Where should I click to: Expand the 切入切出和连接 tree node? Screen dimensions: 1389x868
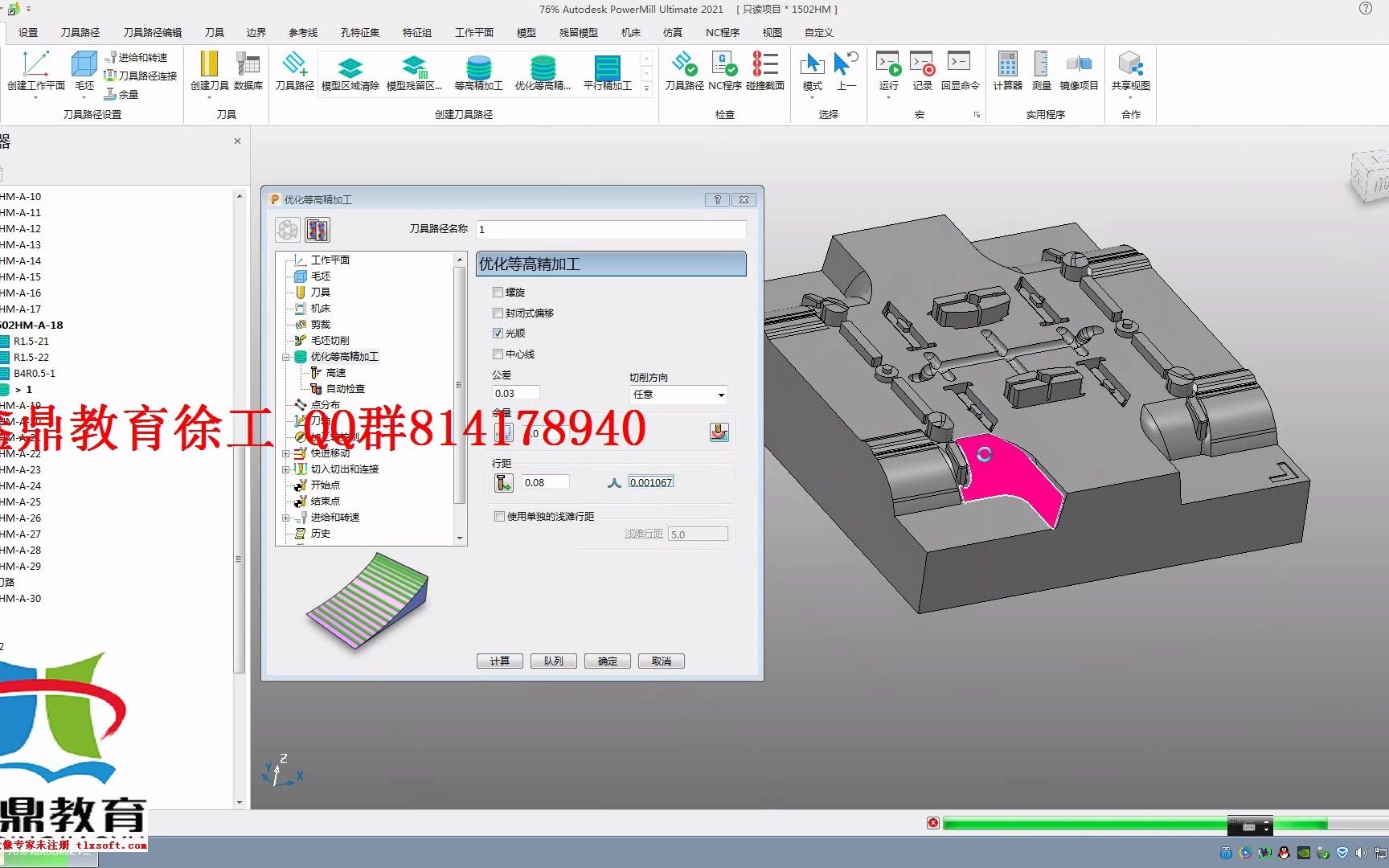tap(285, 469)
